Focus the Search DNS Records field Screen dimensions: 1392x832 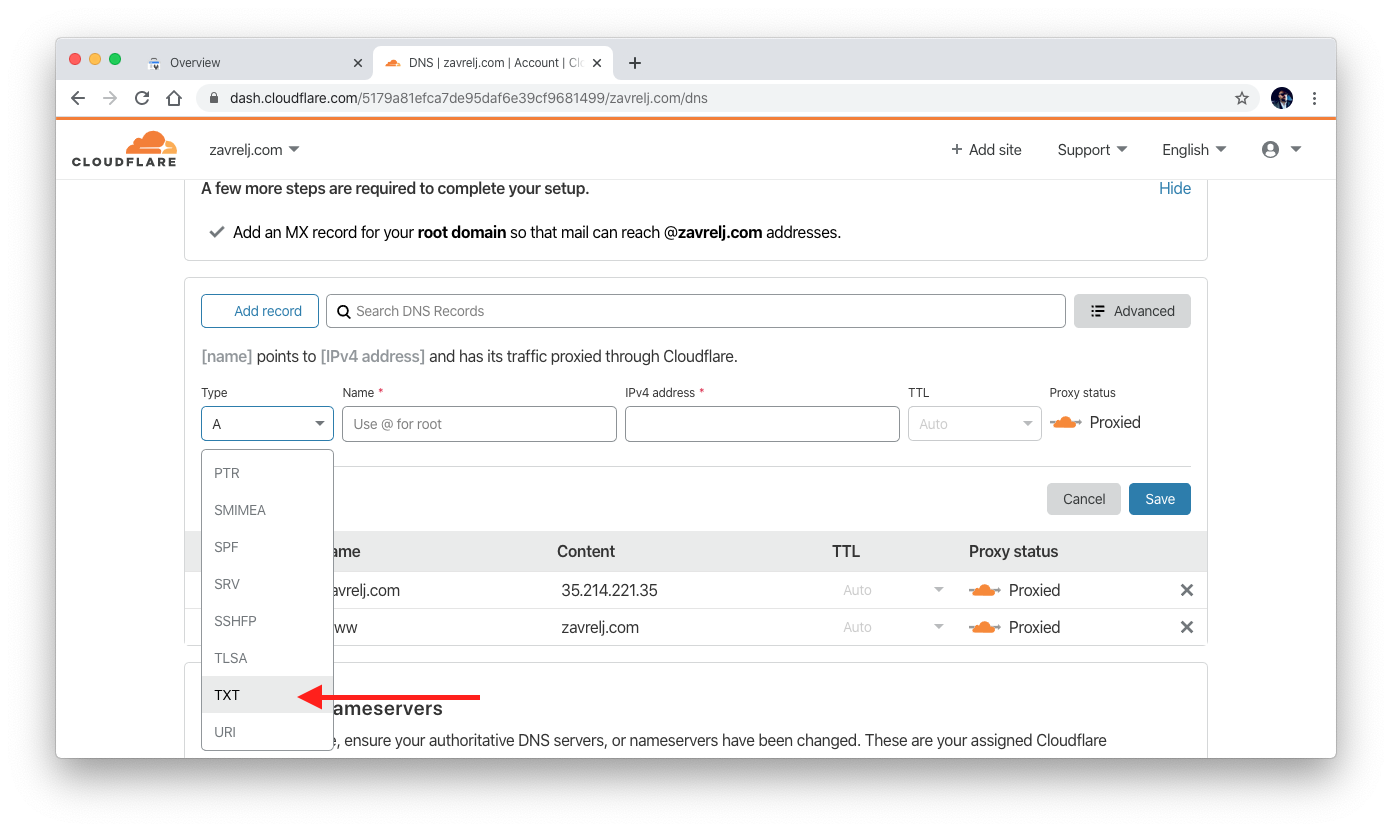click(696, 311)
